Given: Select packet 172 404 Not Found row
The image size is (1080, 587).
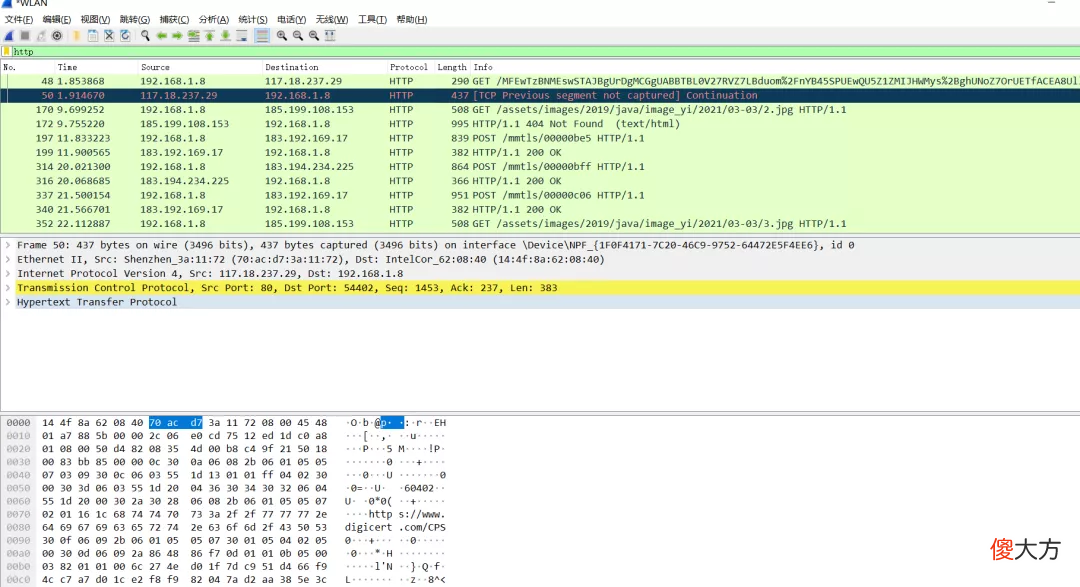Looking at the screenshot, I should [540, 124].
